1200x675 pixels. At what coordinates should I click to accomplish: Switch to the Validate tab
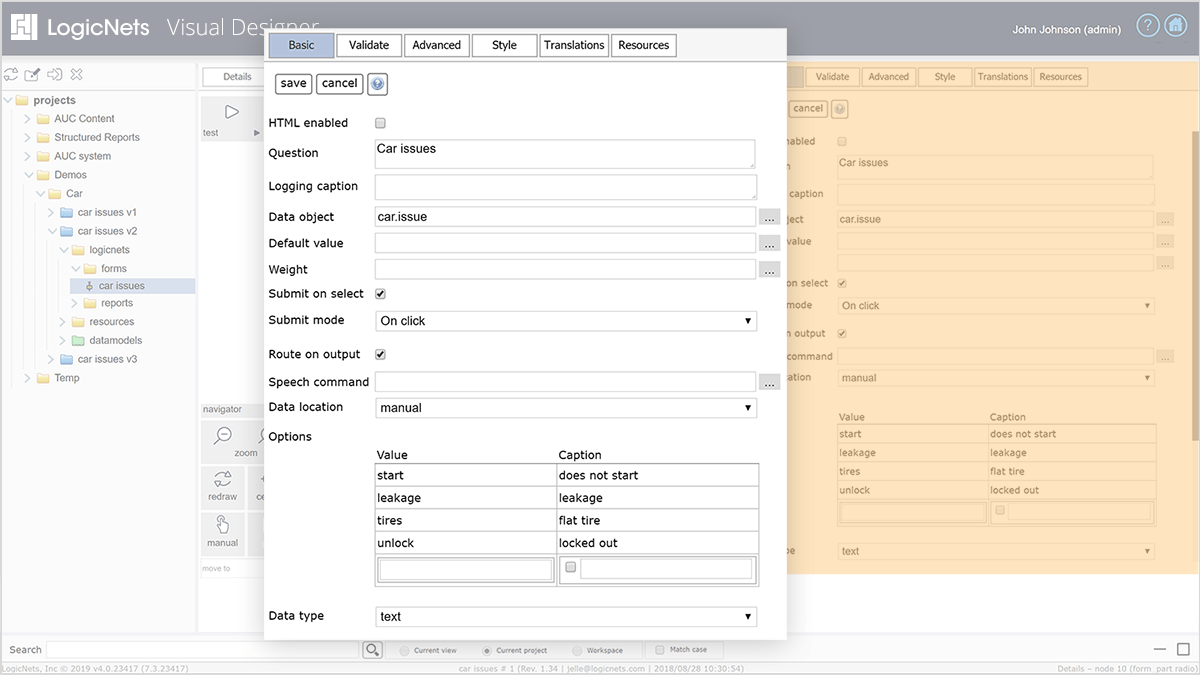click(x=369, y=45)
